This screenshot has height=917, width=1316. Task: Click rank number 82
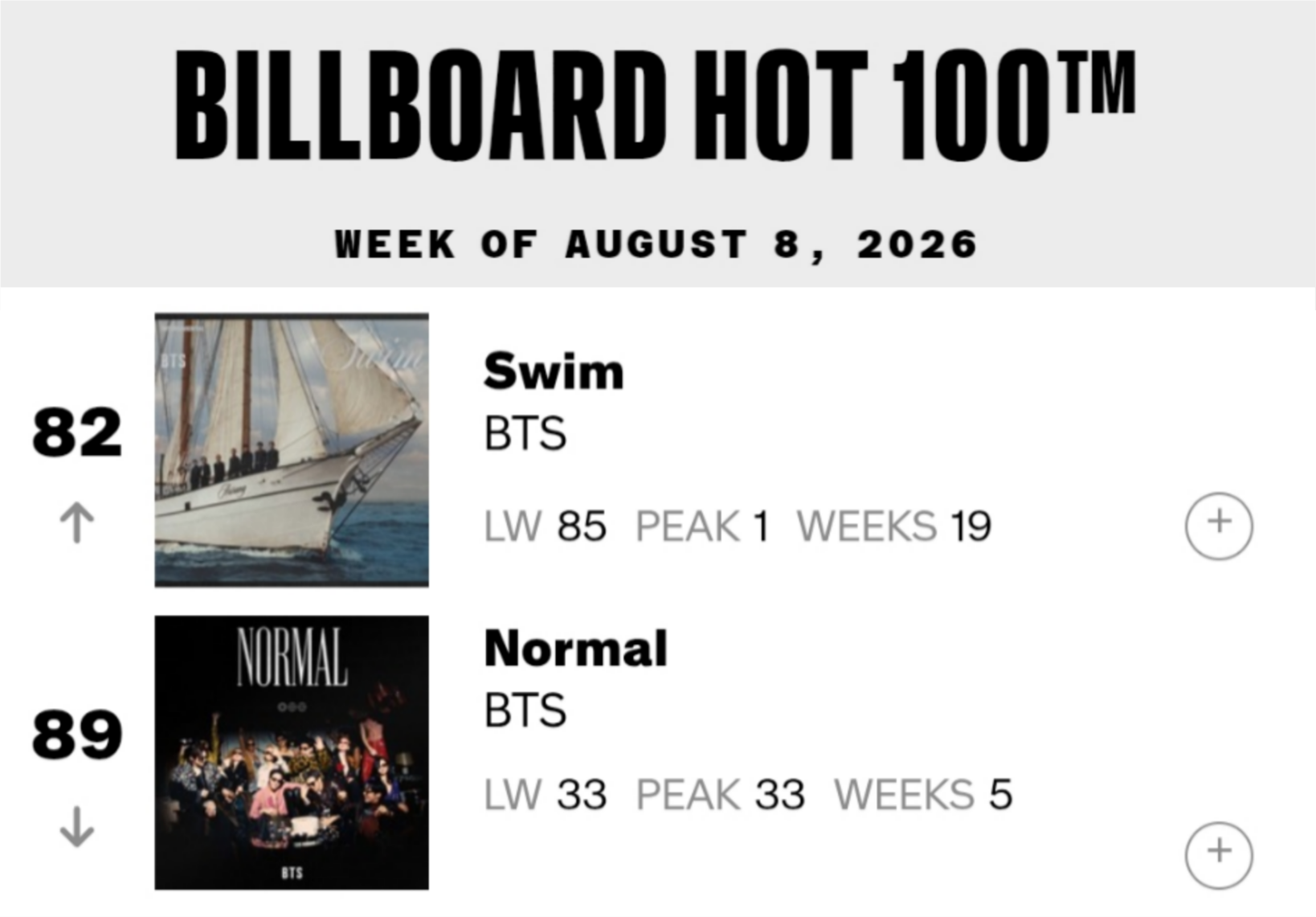tap(77, 432)
